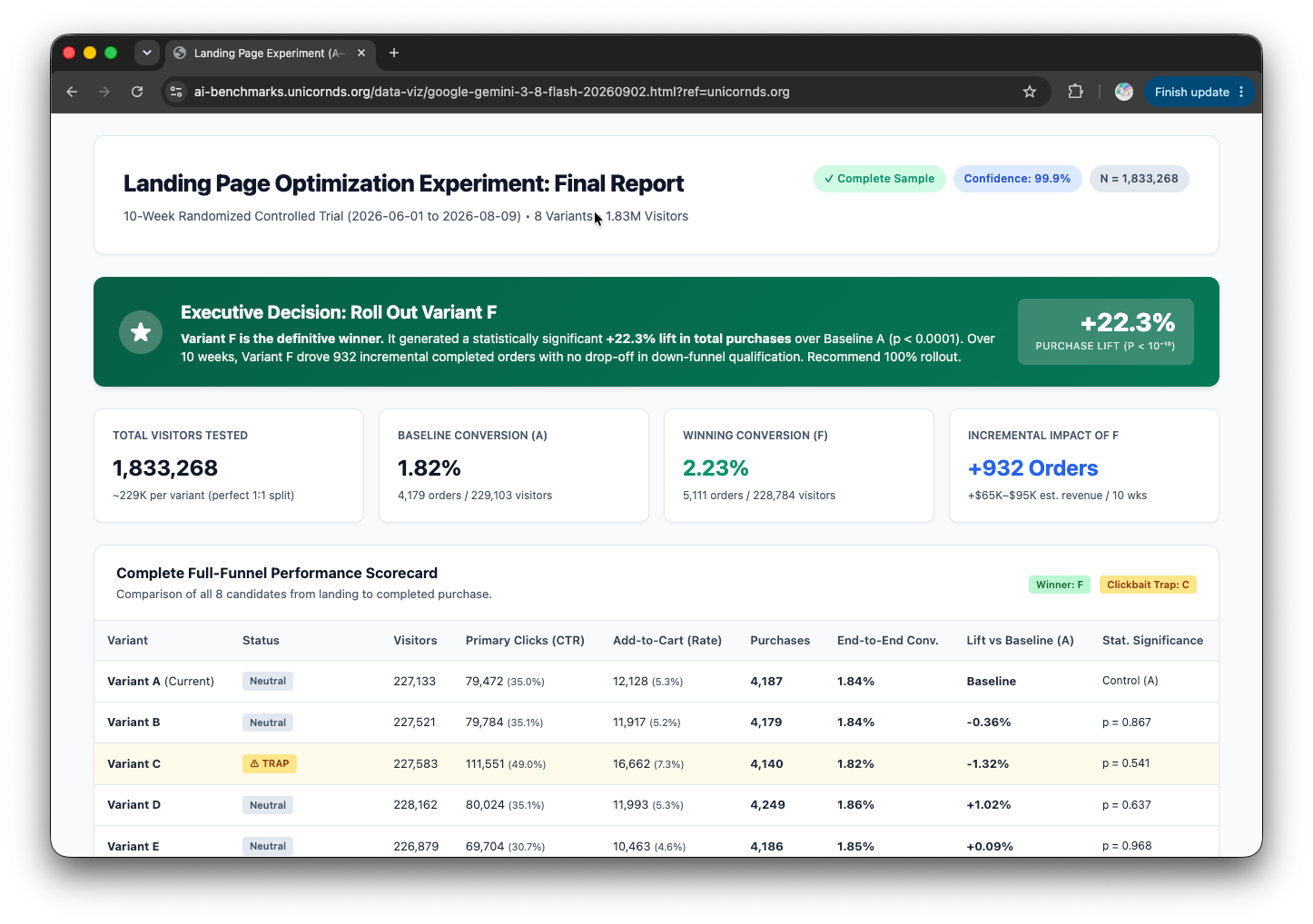Click the star icon in Executive Decision banner
The width and height of the screenshot is (1313, 924).
[x=141, y=332]
